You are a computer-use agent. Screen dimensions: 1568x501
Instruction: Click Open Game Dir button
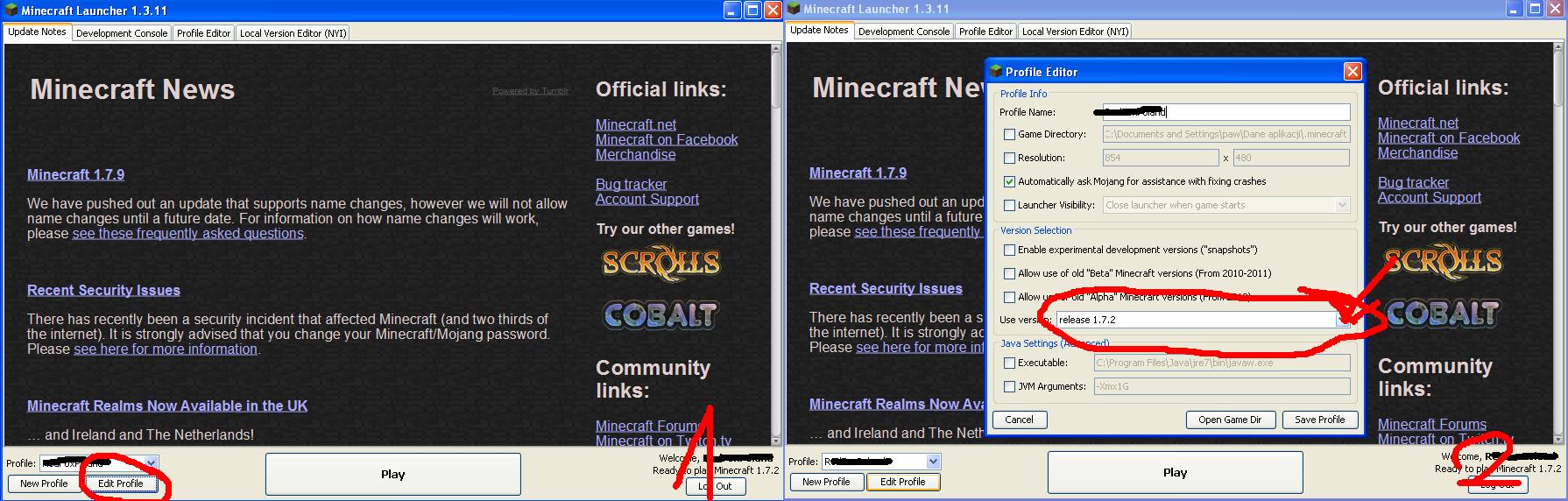point(1230,420)
